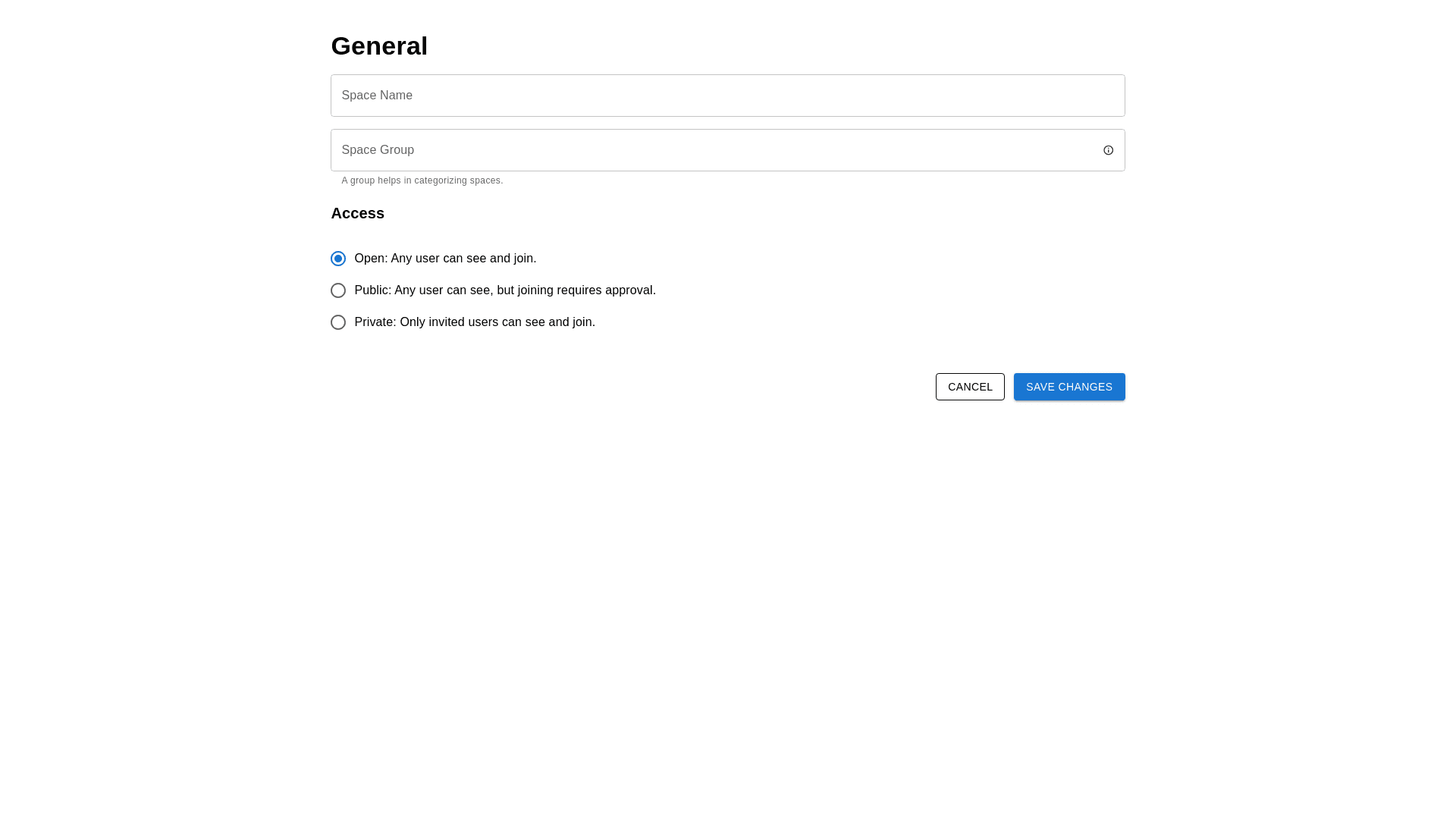Click the Access section heading
Screen dimensions: 1456x819
pyautogui.click(x=357, y=213)
